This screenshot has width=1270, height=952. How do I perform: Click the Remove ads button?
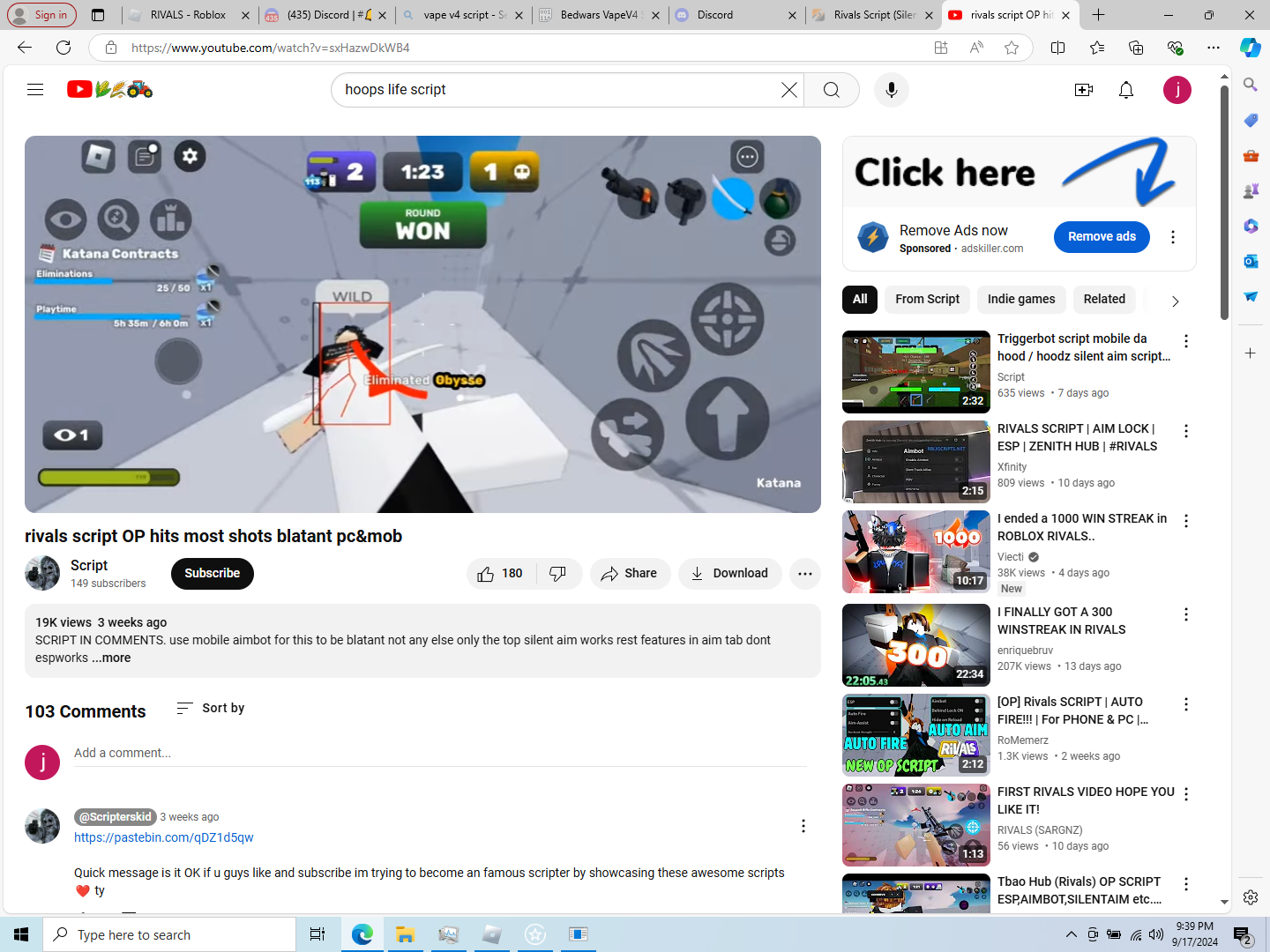pos(1102,237)
